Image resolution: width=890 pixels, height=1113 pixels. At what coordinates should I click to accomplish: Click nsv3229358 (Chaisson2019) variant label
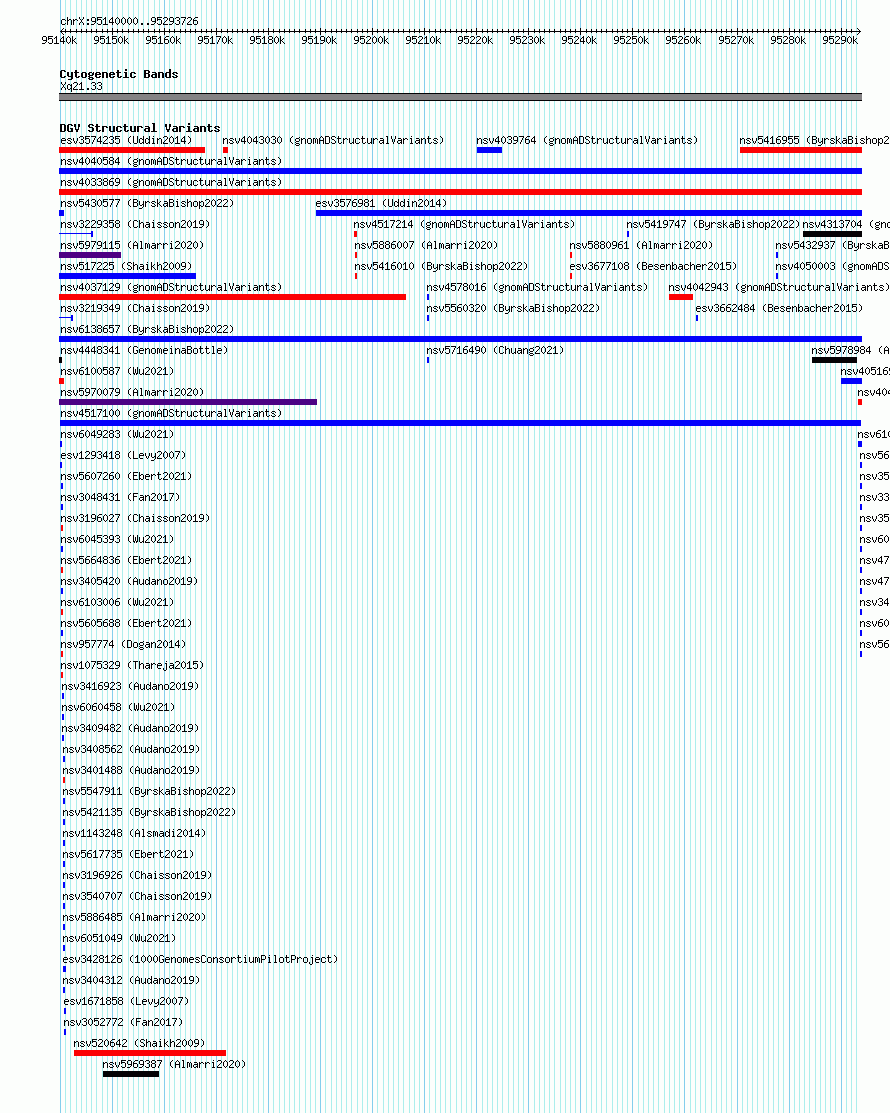pyautogui.click(x=135, y=224)
